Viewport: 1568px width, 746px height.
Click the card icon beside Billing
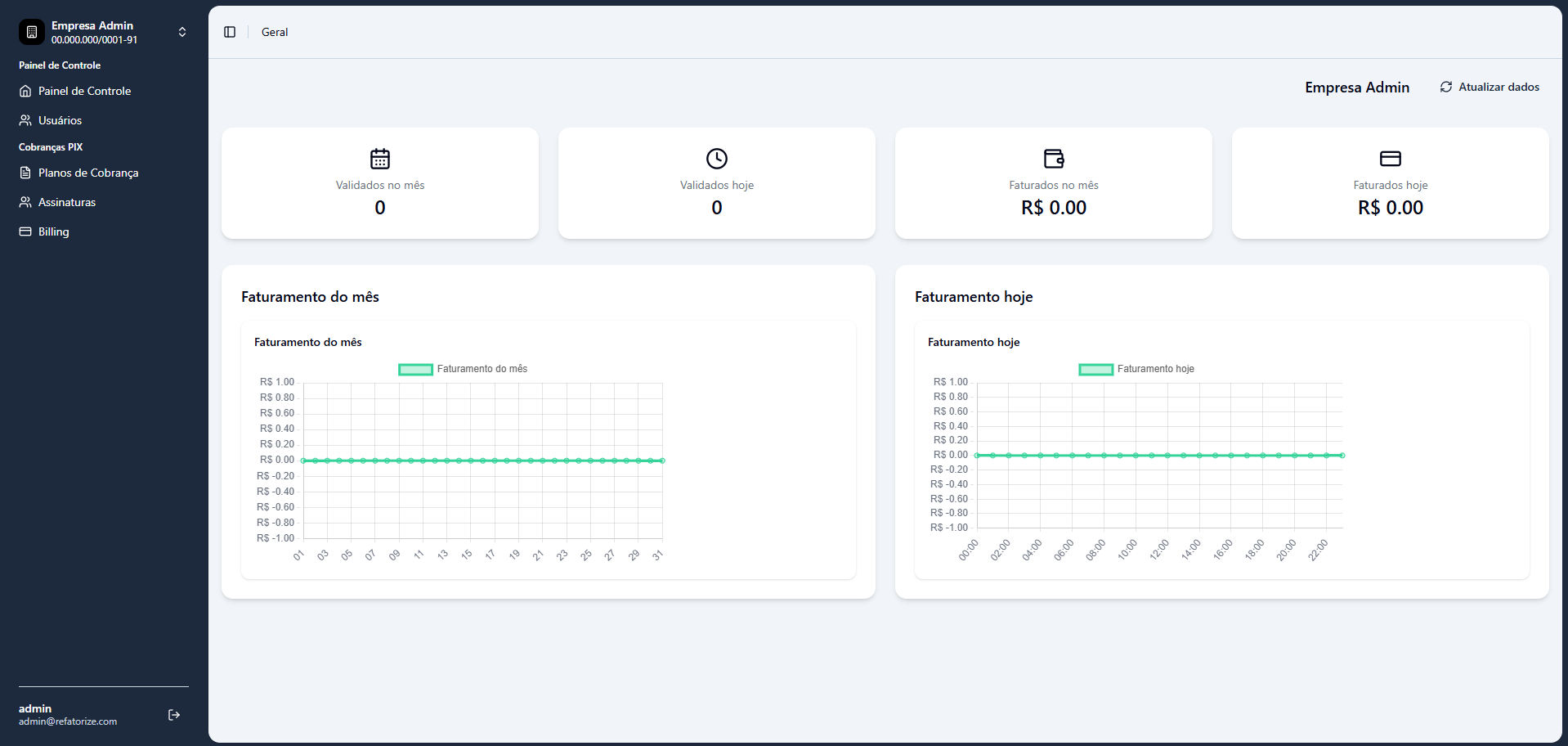point(25,231)
